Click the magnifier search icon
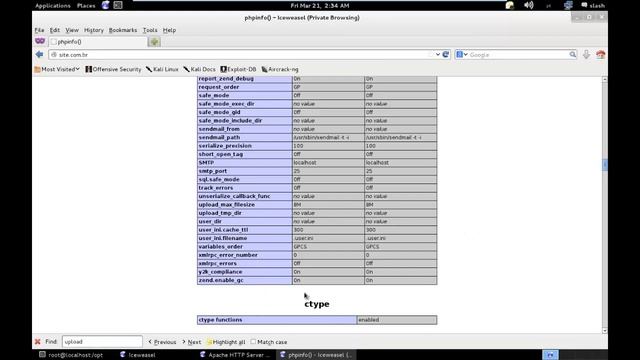The height and width of the screenshot is (360, 640). (x=573, y=54)
